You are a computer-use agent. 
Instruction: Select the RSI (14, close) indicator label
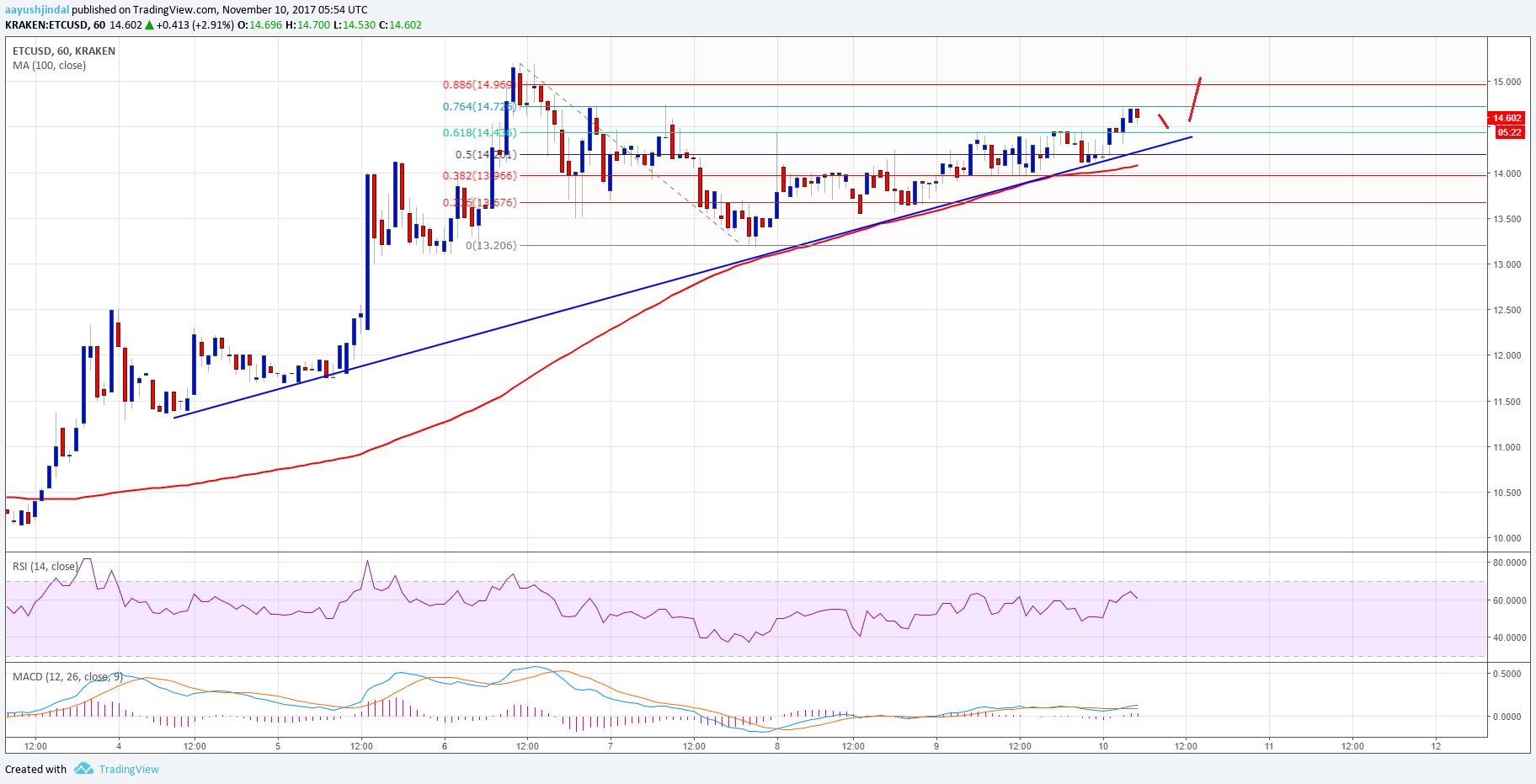coord(45,566)
